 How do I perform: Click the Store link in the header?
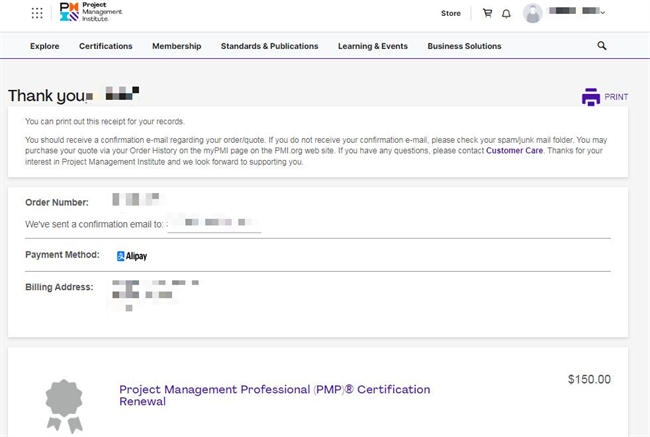click(451, 13)
